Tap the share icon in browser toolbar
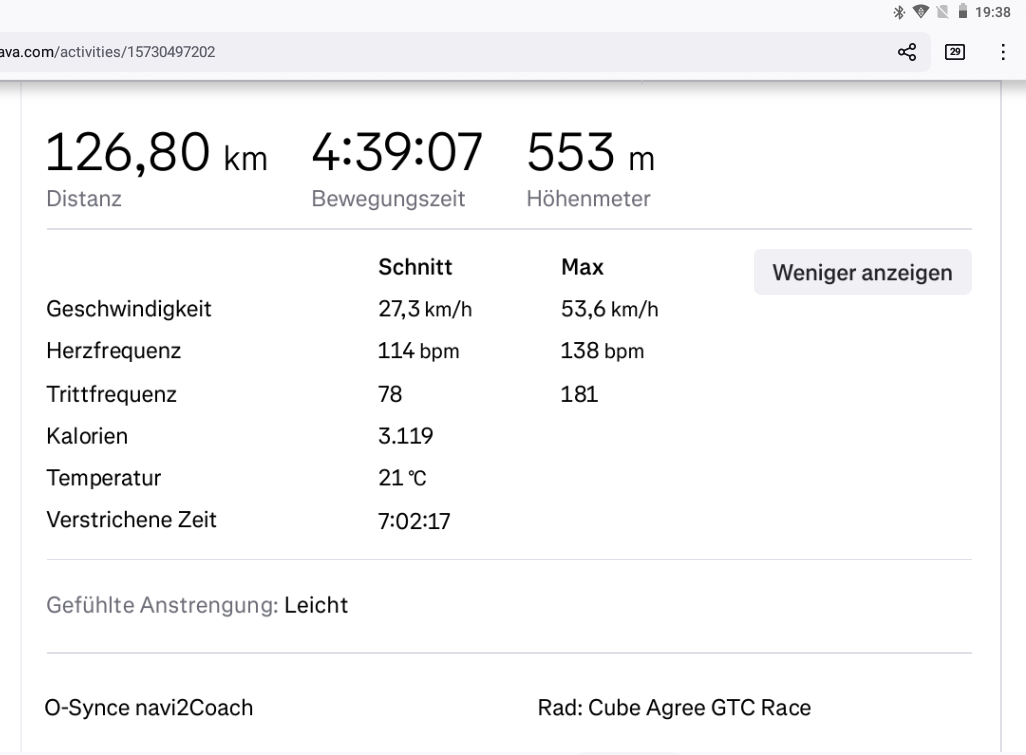The height and width of the screenshot is (755, 1026). 907,52
